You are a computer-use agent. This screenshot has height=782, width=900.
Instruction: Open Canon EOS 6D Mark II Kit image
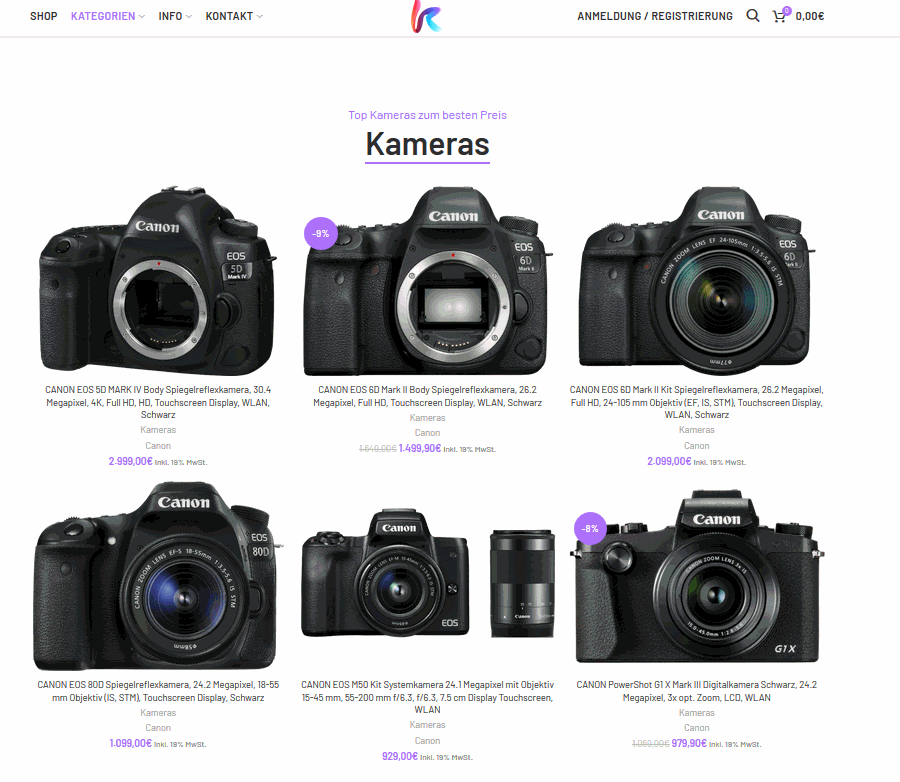coord(696,280)
